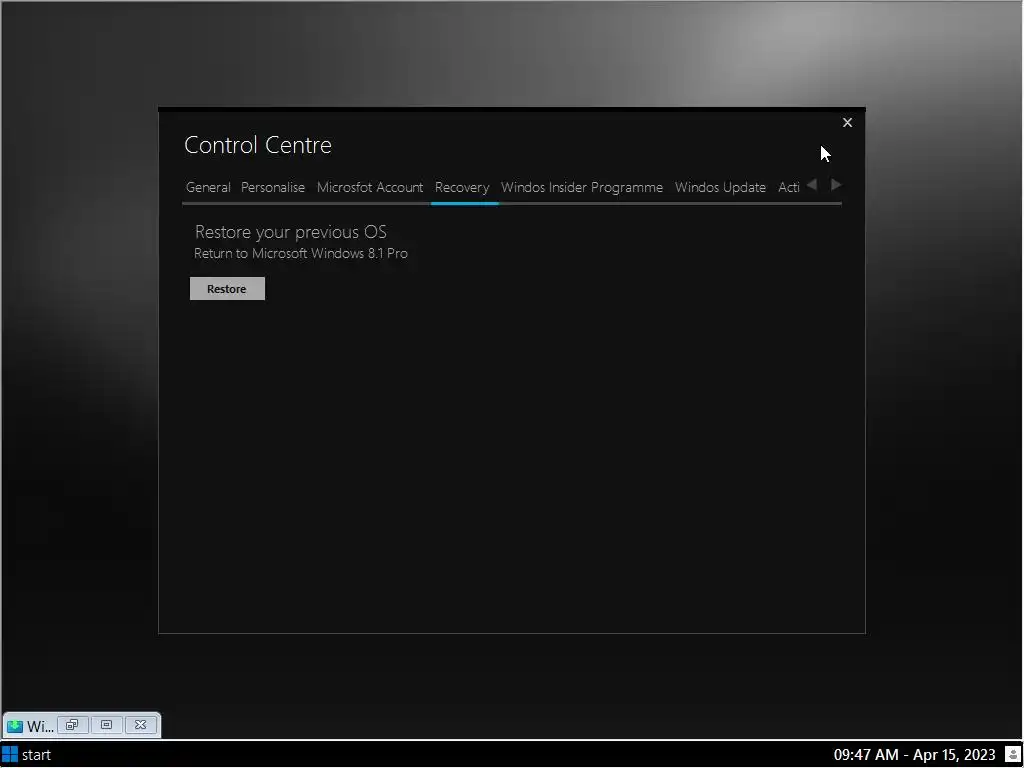Close the minimized Wi... window
The width and height of the screenshot is (1024, 768).
click(140, 725)
